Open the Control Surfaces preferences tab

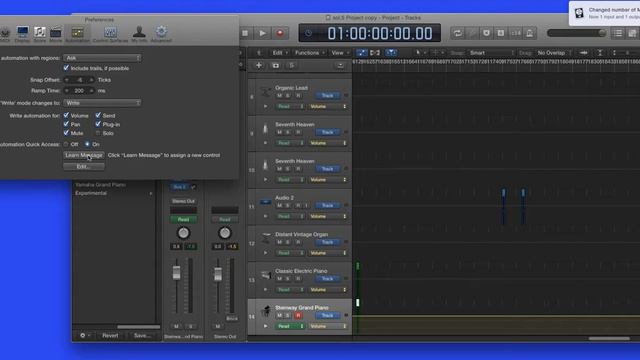pos(110,33)
